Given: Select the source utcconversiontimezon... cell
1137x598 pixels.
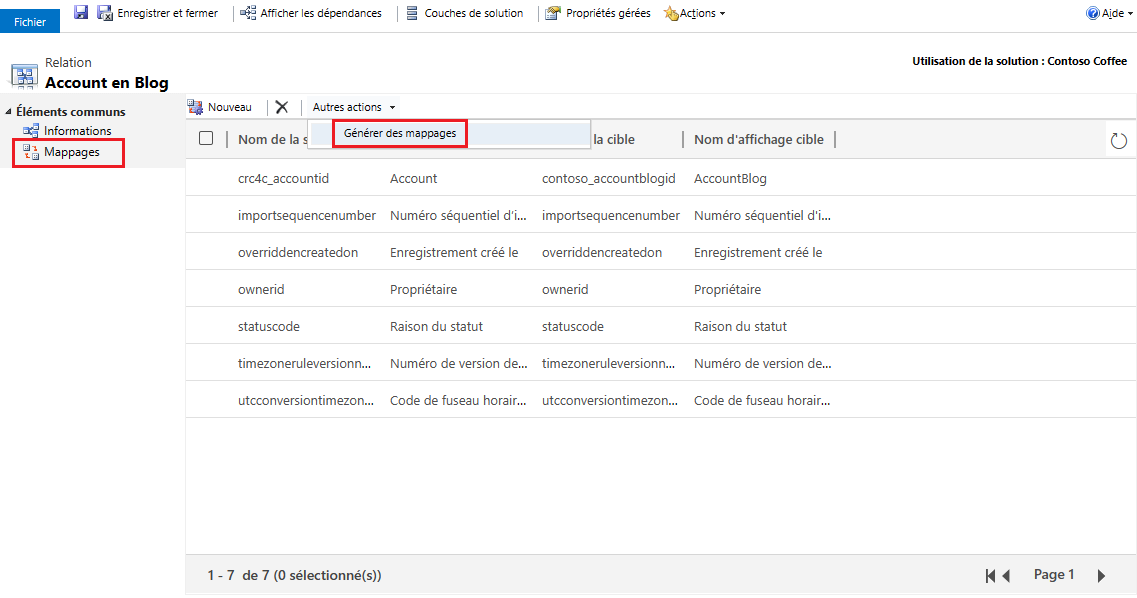Looking at the screenshot, I should pyautogui.click(x=306, y=401).
